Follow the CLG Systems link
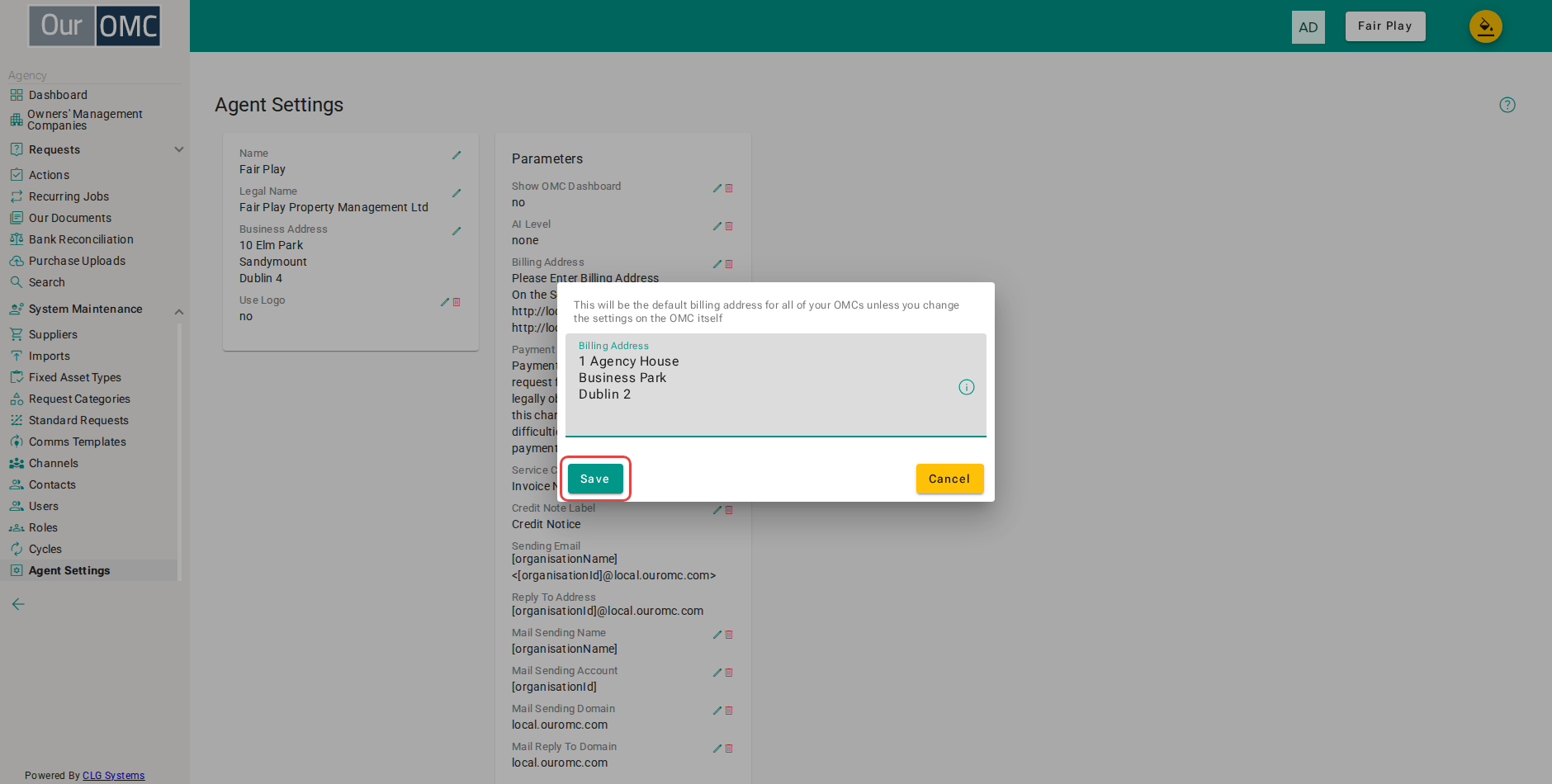Viewport: 1552px width, 784px height. (x=113, y=776)
